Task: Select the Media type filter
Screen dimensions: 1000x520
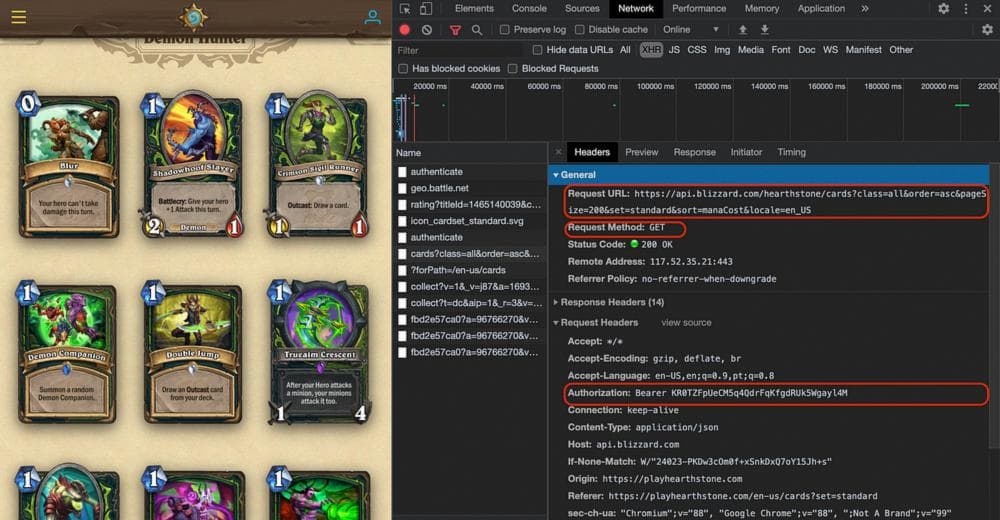Action: pyautogui.click(x=751, y=50)
